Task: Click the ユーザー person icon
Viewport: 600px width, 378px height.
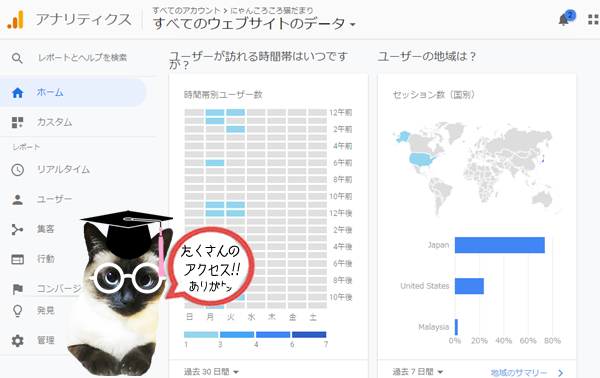Action: (x=18, y=200)
